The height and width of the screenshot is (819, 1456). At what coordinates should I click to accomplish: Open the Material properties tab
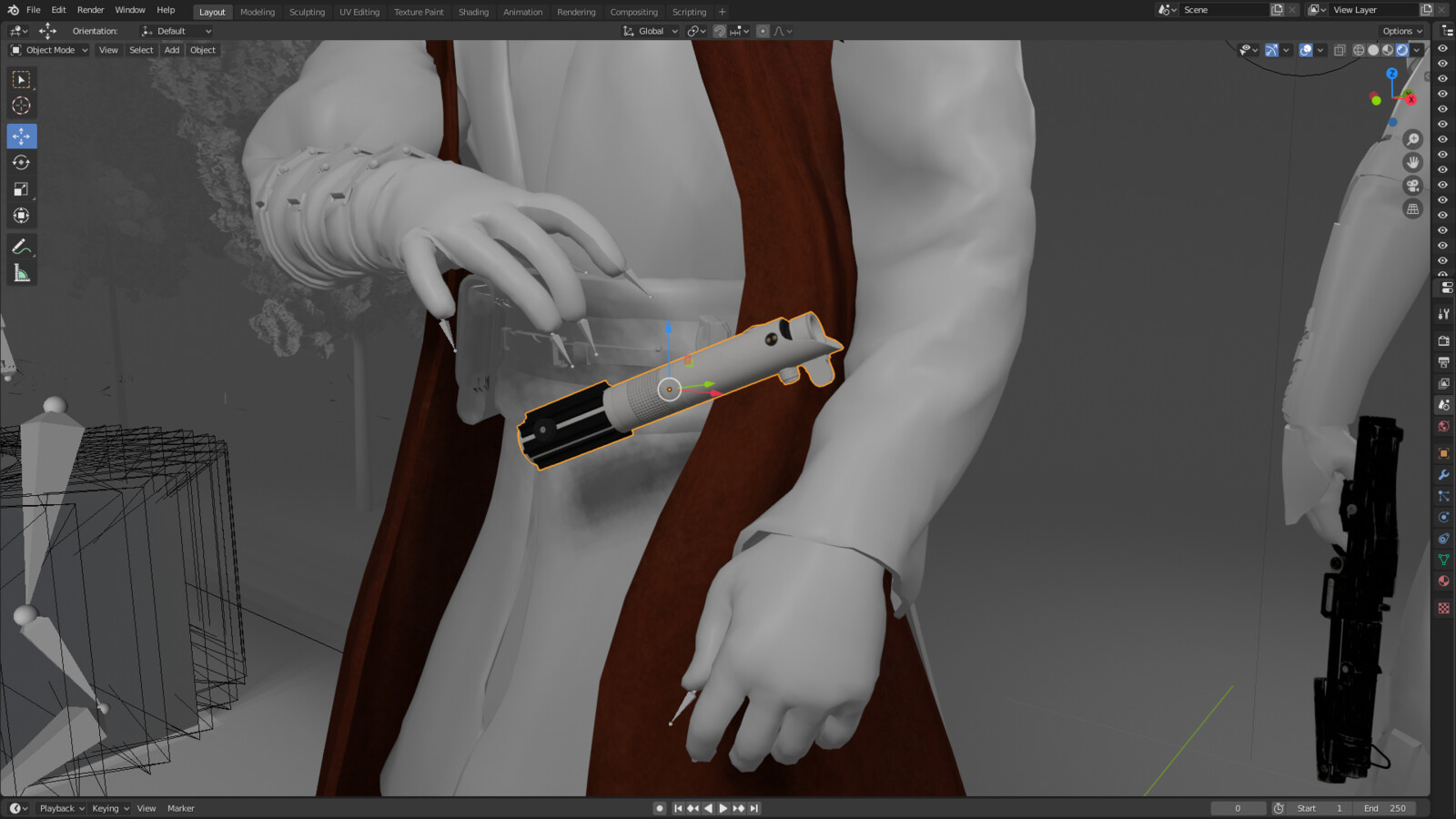(1443, 581)
